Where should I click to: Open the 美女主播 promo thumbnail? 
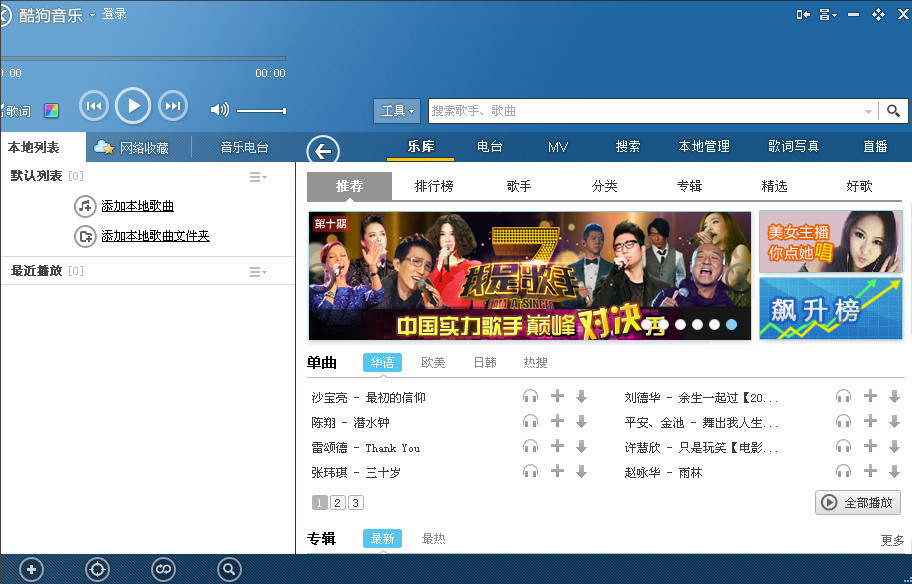point(831,241)
